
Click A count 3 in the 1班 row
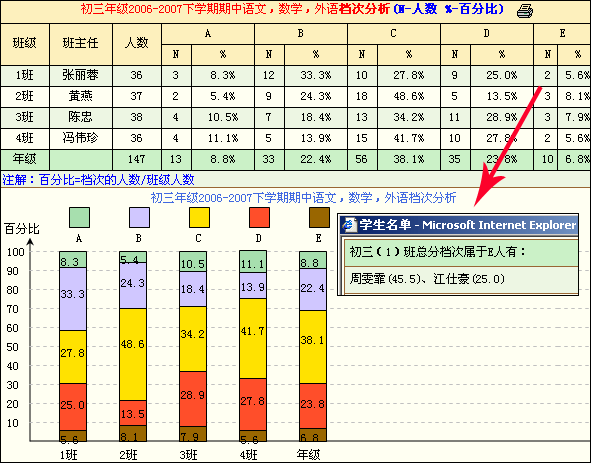(176, 75)
